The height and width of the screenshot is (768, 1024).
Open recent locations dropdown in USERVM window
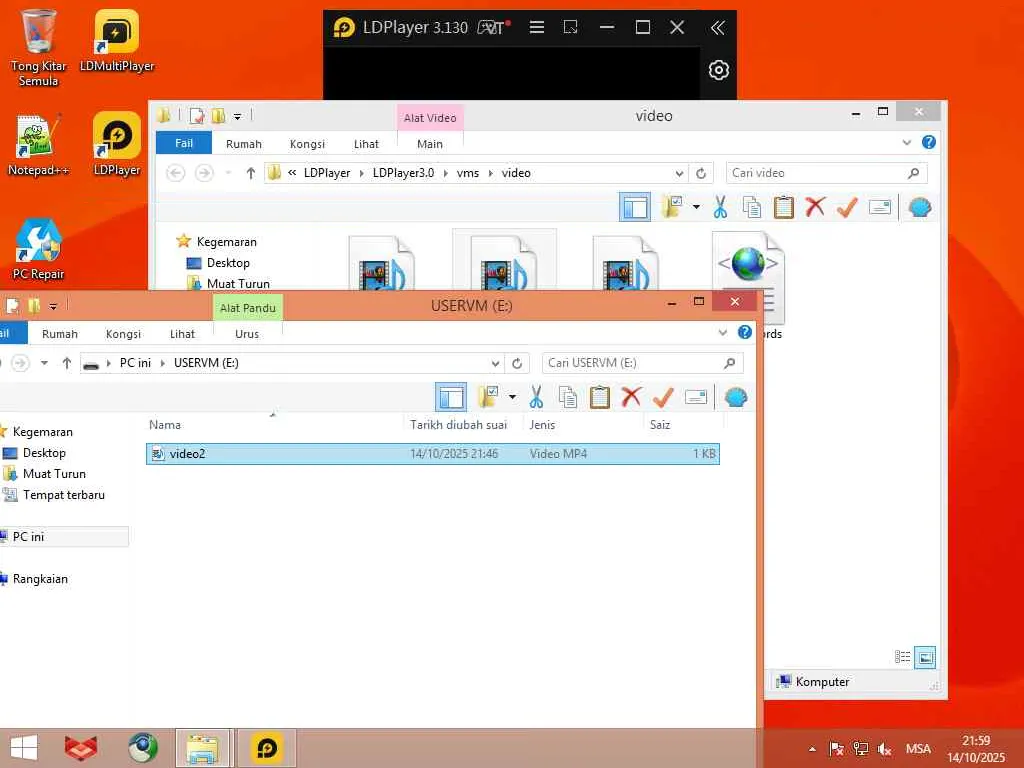(x=44, y=363)
